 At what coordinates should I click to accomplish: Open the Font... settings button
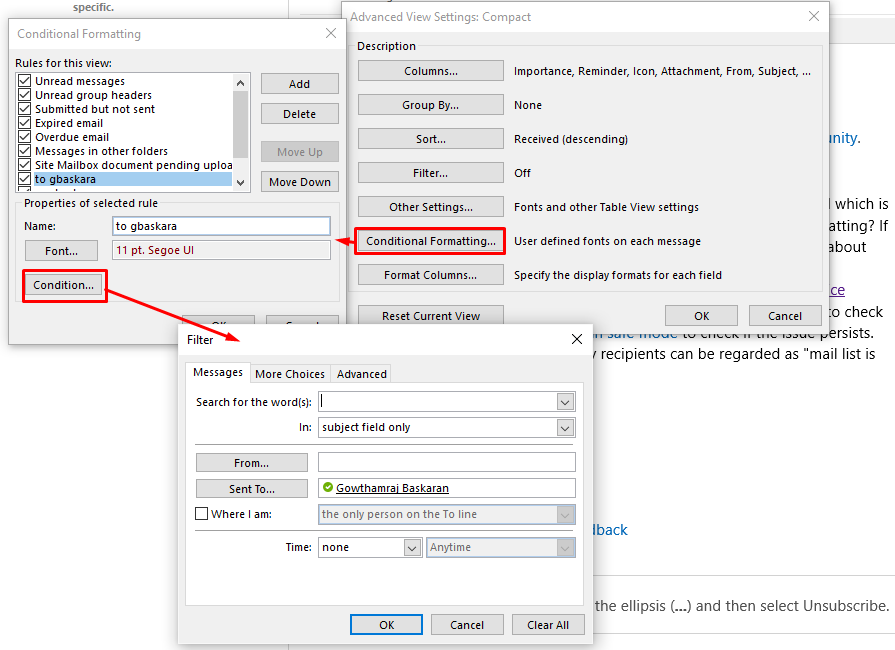pos(62,251)
